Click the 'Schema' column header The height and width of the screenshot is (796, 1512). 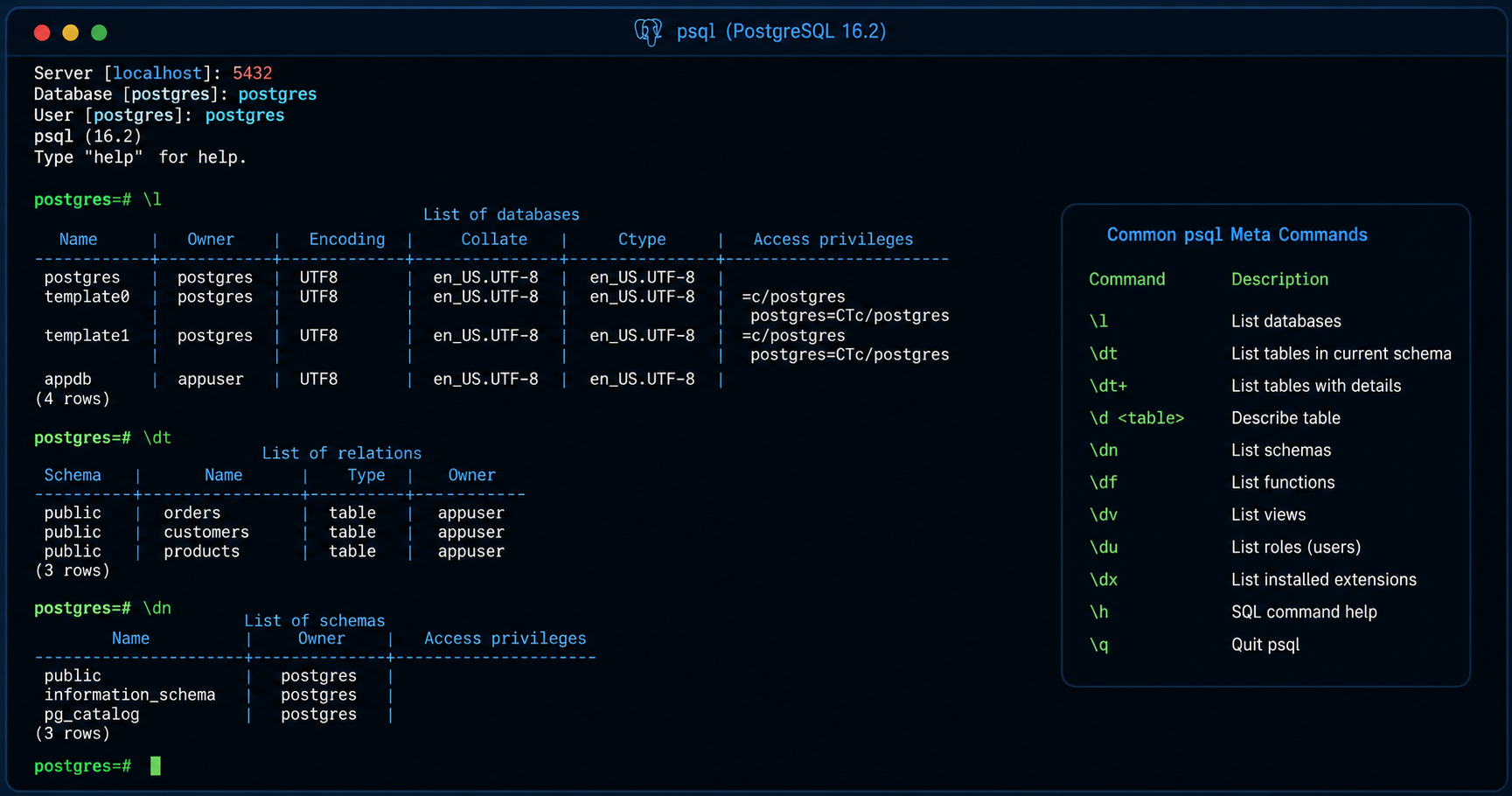click(x=73, y=475)
